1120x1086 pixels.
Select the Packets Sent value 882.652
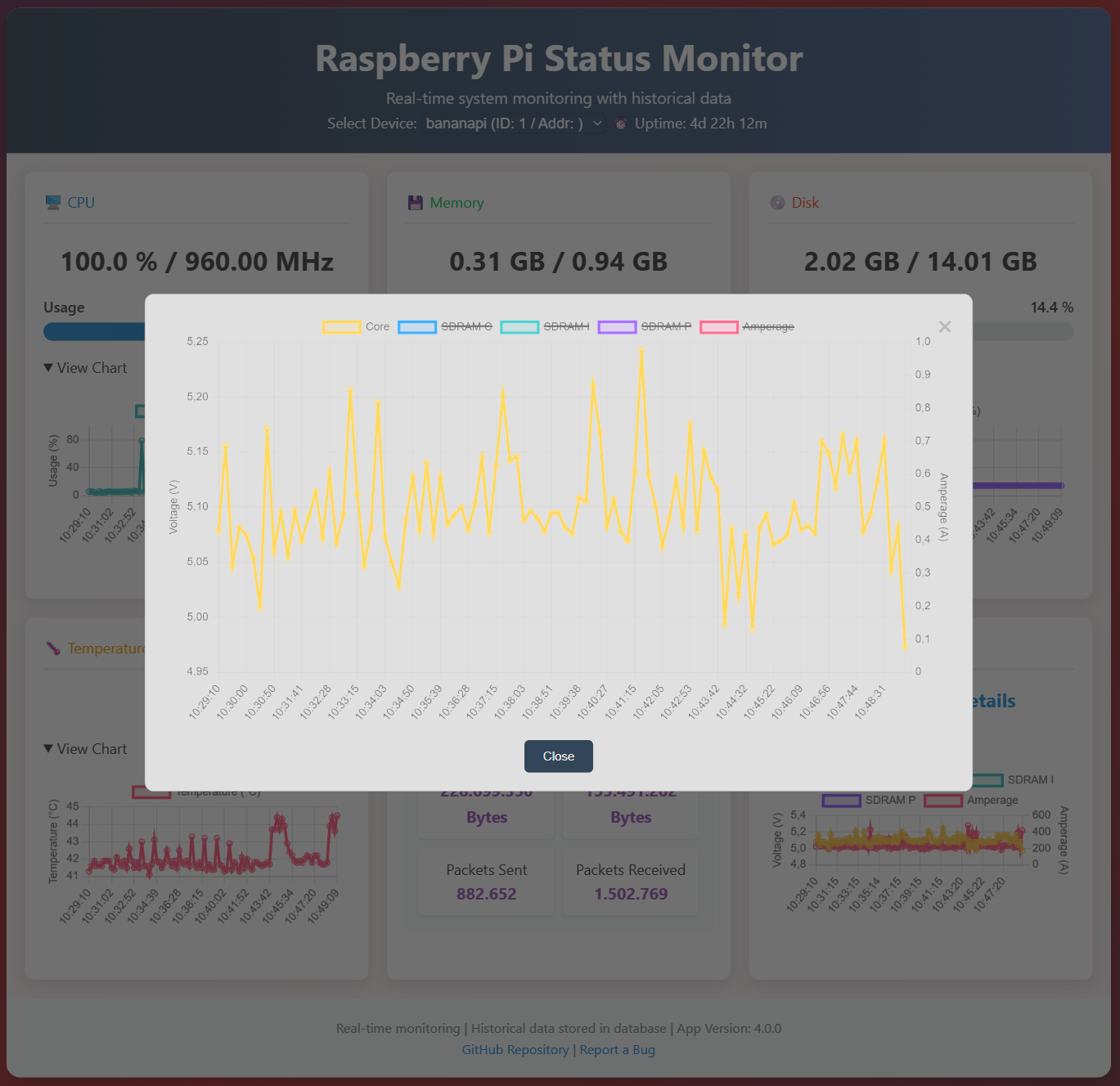[x=486, y=894]
